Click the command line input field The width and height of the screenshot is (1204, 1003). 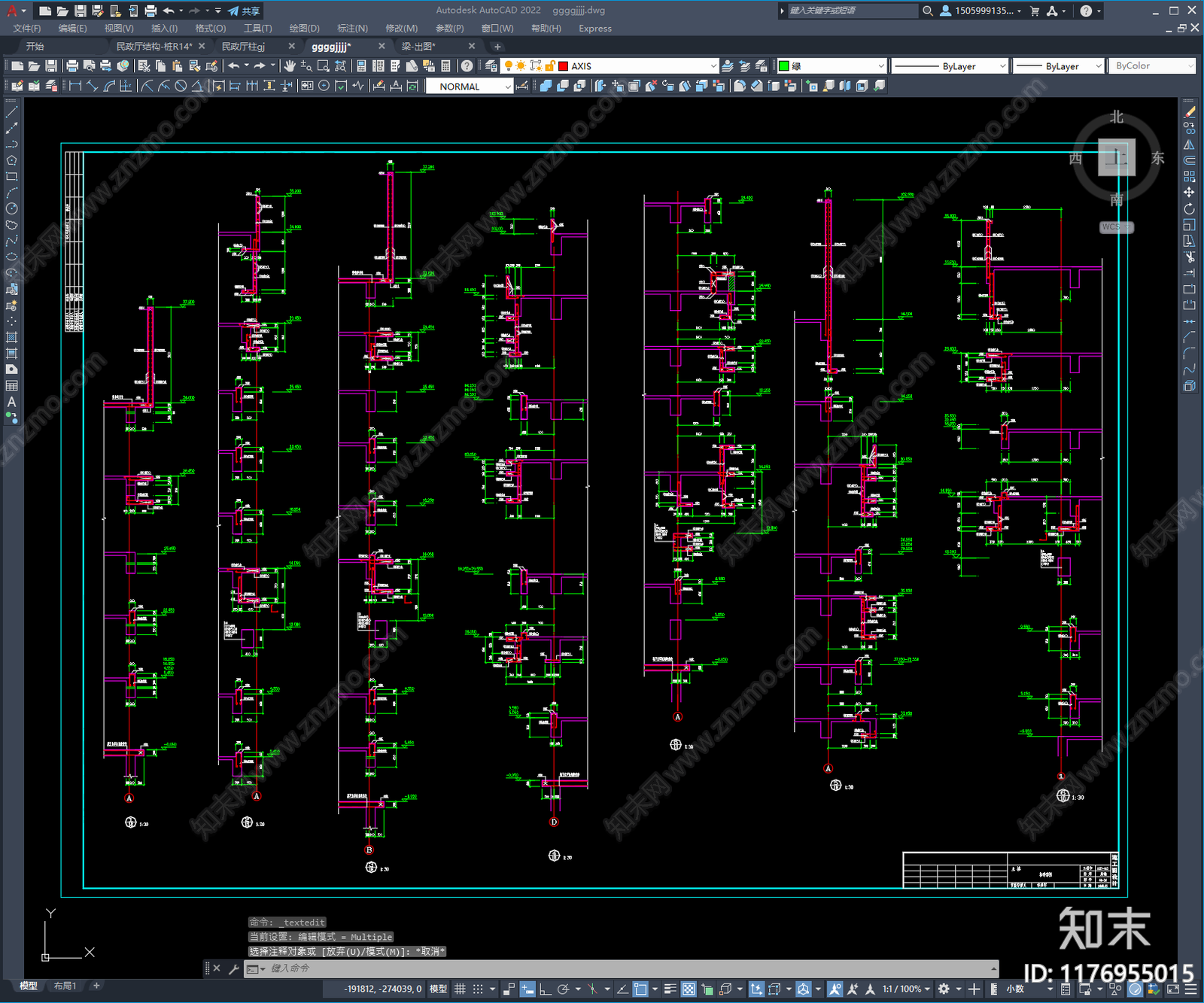point(628,968)
